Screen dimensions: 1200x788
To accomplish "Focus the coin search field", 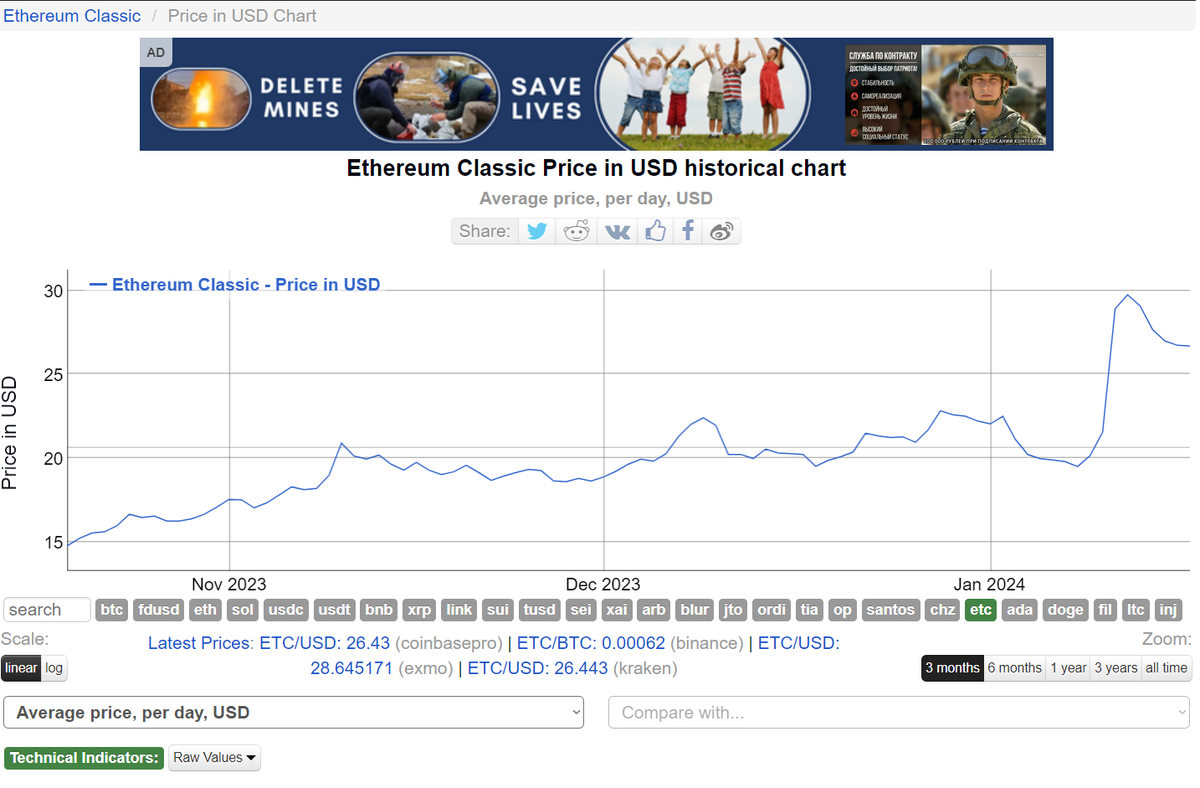I will click(48, 610).
